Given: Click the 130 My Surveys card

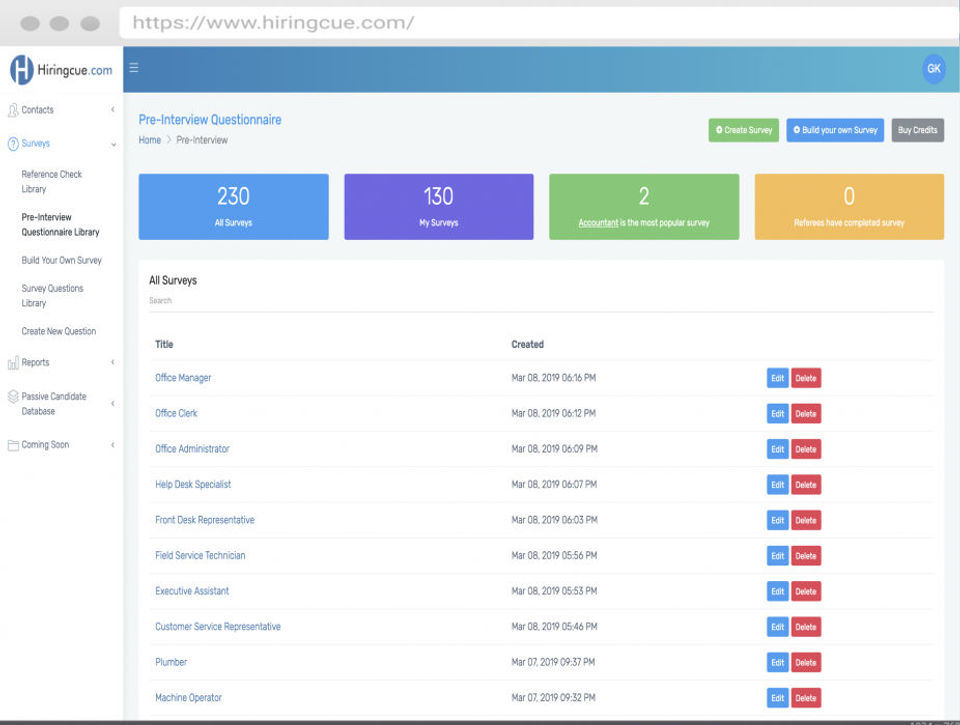Looking at the screenshot, I should pyautogui.click(x=438, y=206).
